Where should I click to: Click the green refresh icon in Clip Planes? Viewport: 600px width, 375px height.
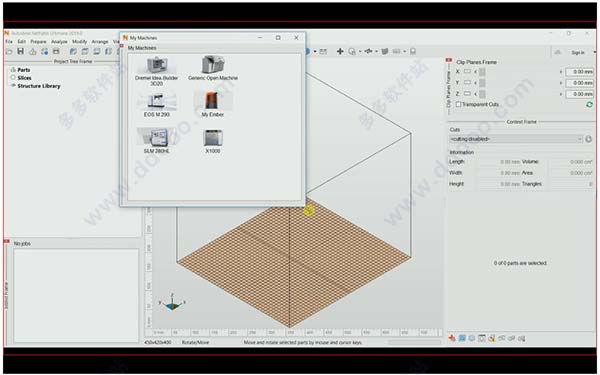point(589,104)
